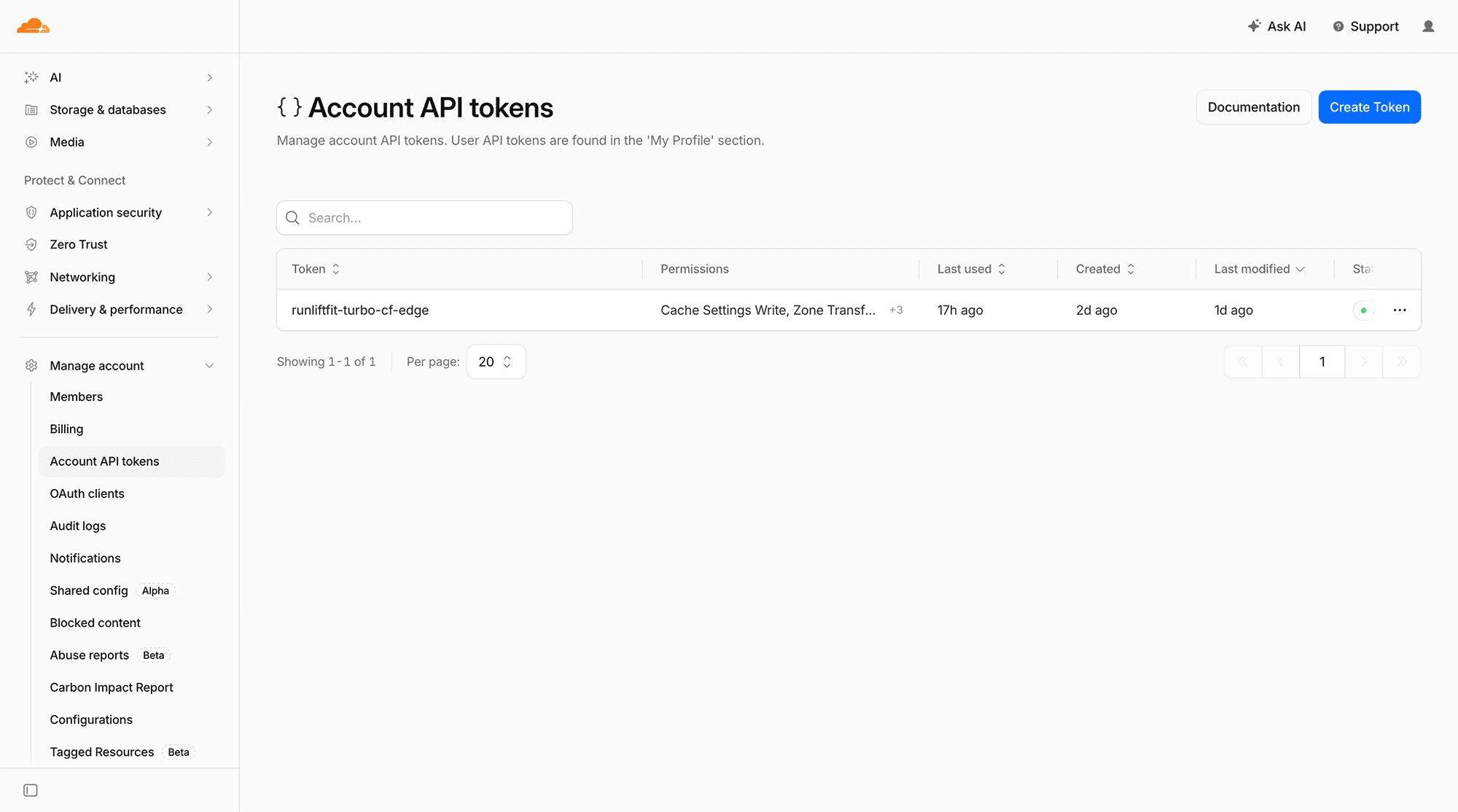The image size is (1458, 812).
Task: Click the search magnifier icon
Action: click(x=292, y=218)
